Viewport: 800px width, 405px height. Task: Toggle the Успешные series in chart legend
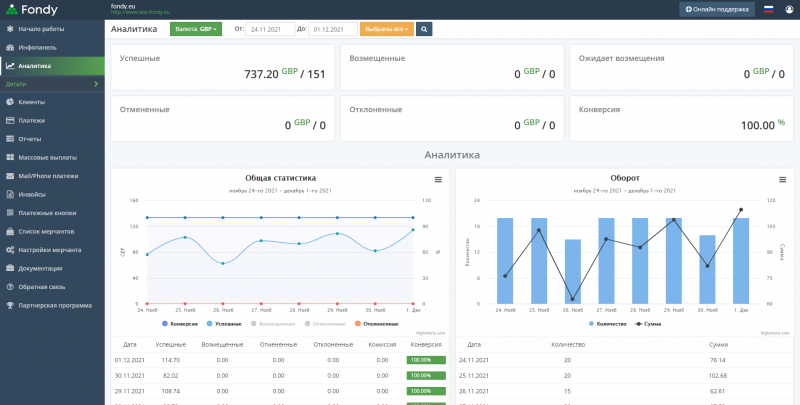221,323
